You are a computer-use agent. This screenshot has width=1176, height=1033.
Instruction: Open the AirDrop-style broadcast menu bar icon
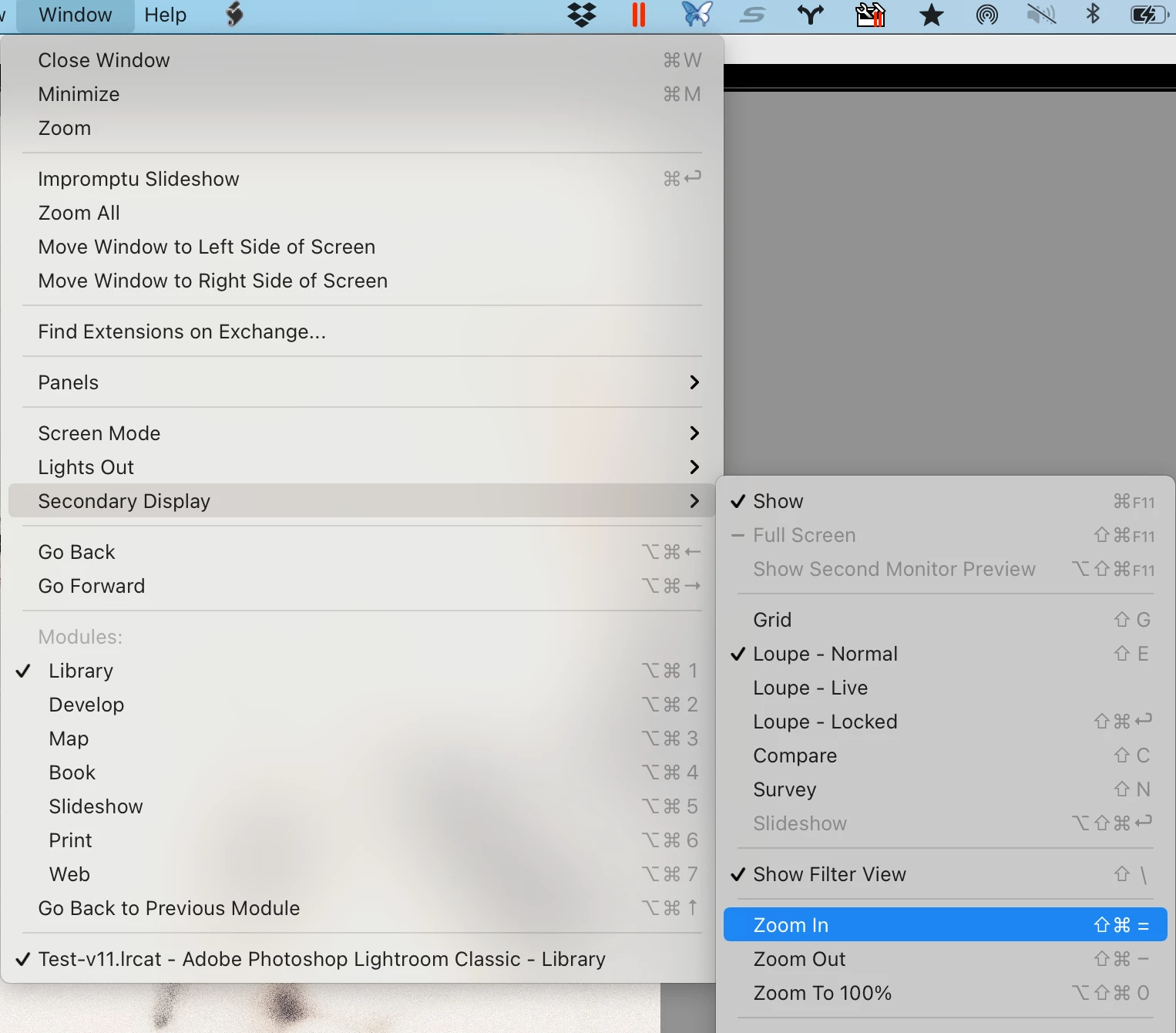click(x=987, y=15)
